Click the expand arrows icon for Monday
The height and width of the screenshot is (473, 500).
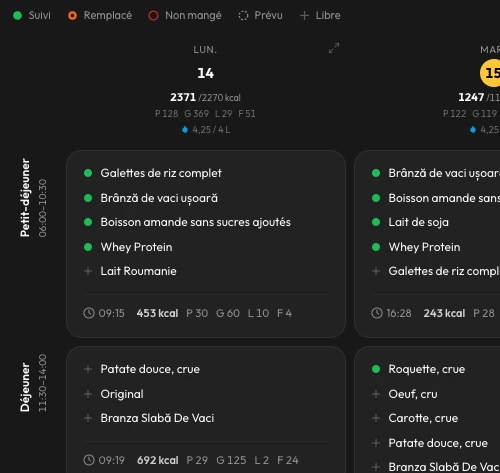334,48
